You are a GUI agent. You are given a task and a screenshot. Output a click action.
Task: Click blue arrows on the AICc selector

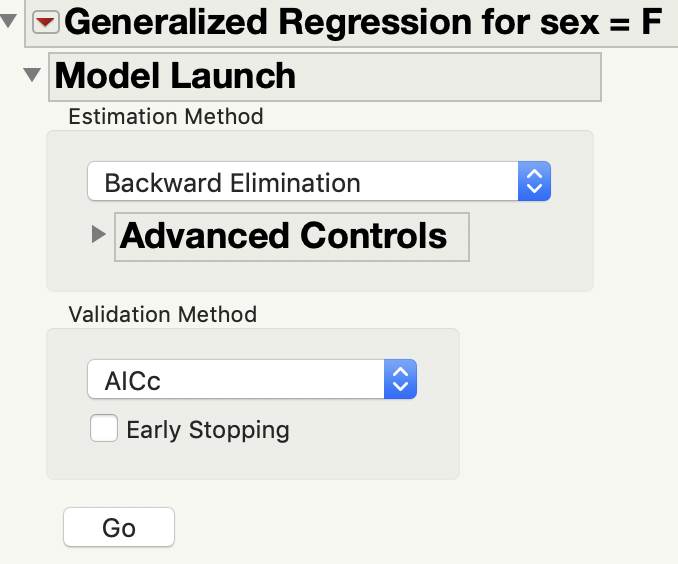[400, 381]
